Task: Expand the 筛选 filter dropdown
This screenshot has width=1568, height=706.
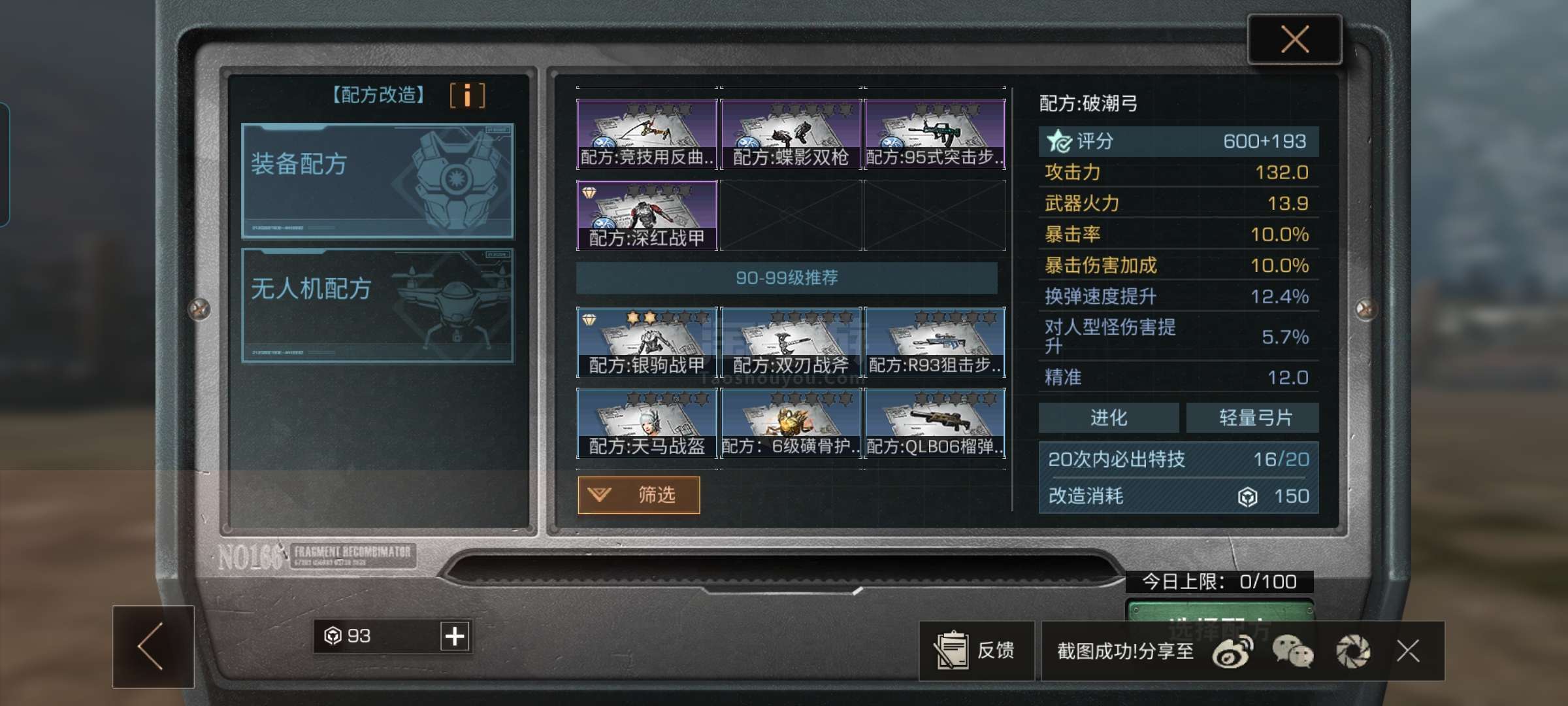Action: pos(638,495)
